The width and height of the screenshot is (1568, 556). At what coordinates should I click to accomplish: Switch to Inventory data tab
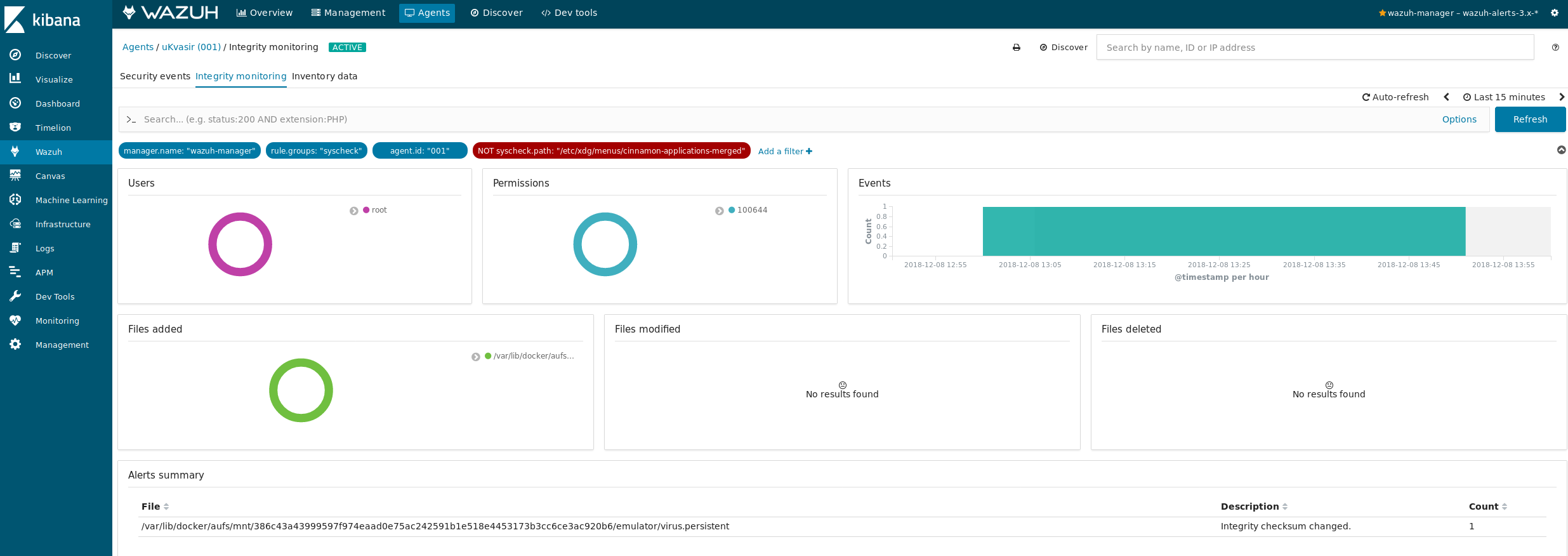coord(324,76)
